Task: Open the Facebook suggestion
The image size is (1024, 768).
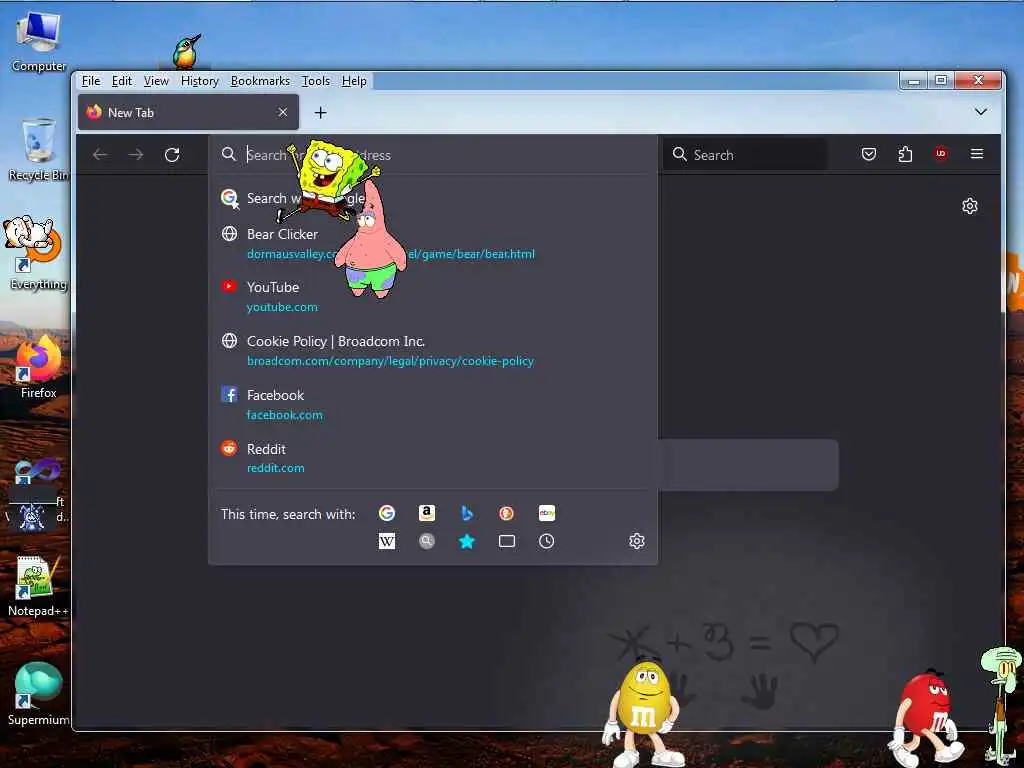Action: (x=433, y=404)
